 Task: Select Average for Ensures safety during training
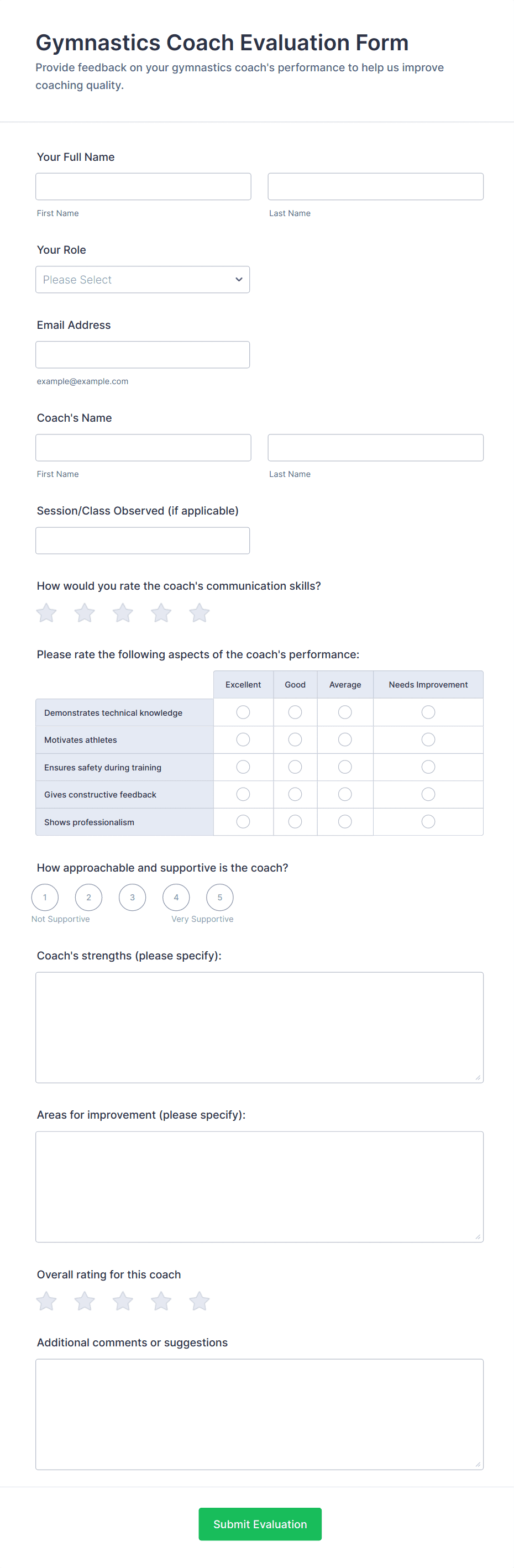point(345,767)
